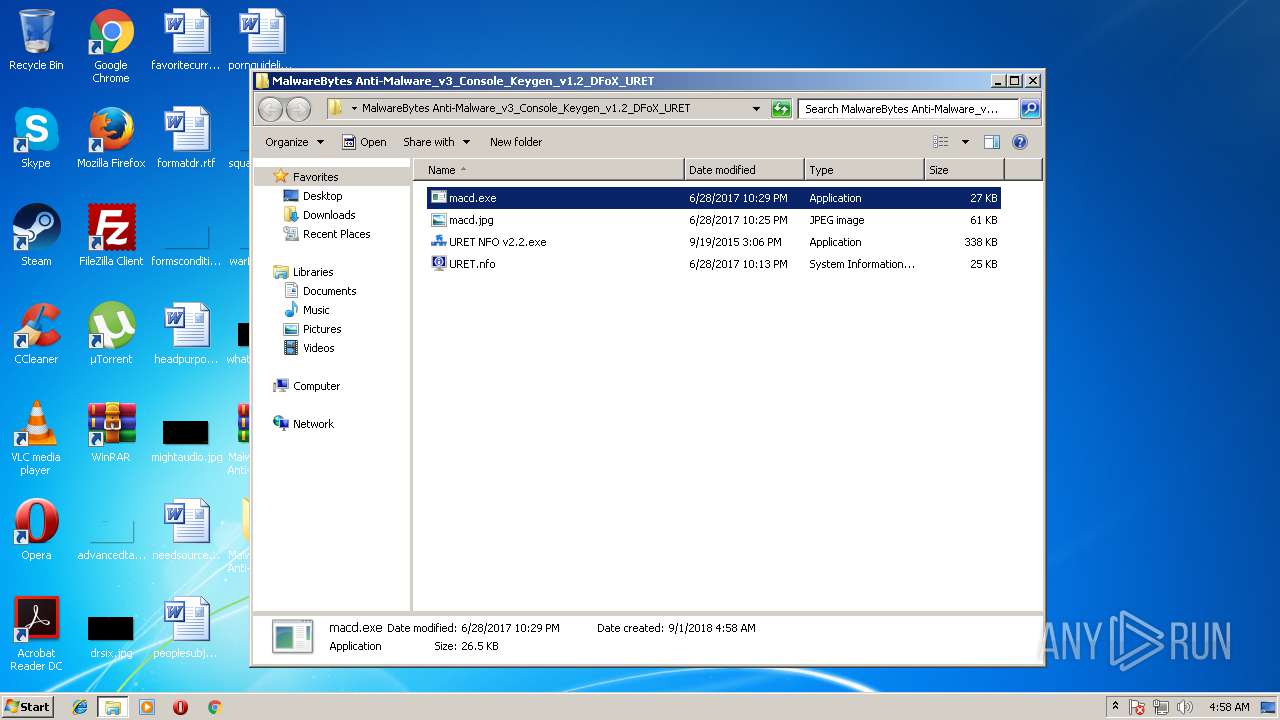The height and width of the screenshot is (720, 1280).
Task: Open Explorer help question mark icon
Action: pos(1020,142)
